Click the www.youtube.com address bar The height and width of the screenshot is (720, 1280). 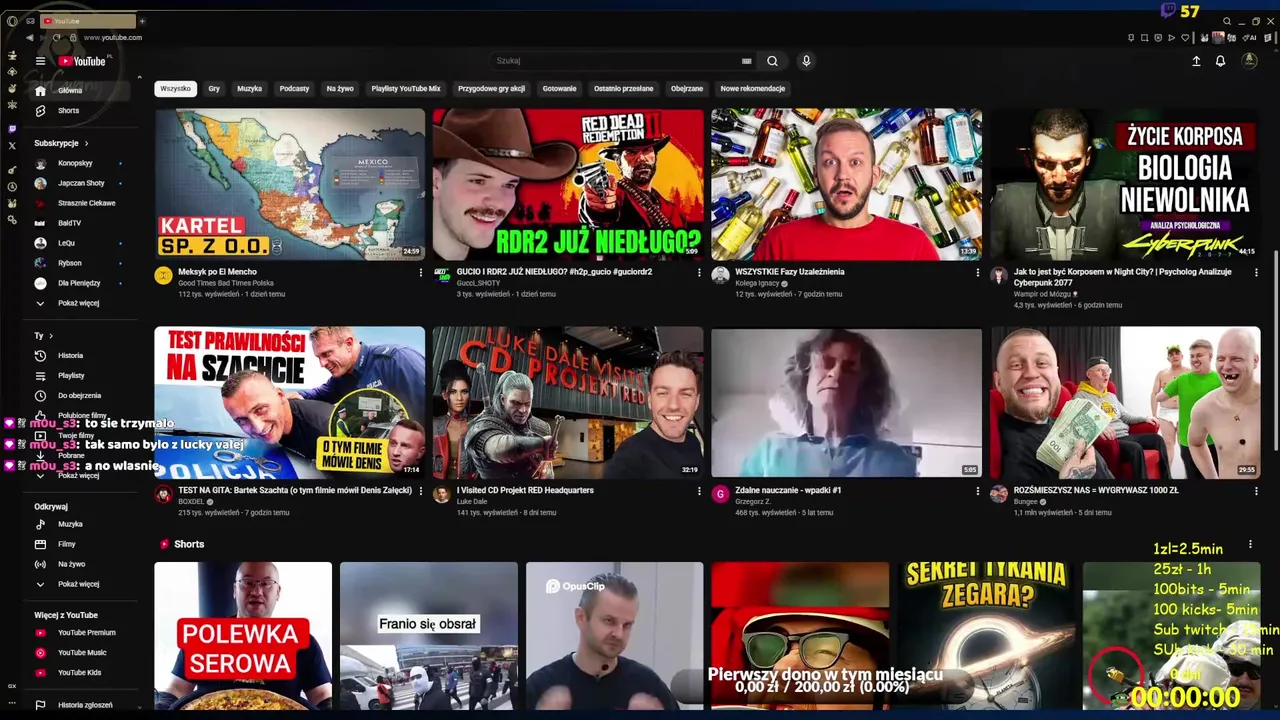[x=113, y=38]
